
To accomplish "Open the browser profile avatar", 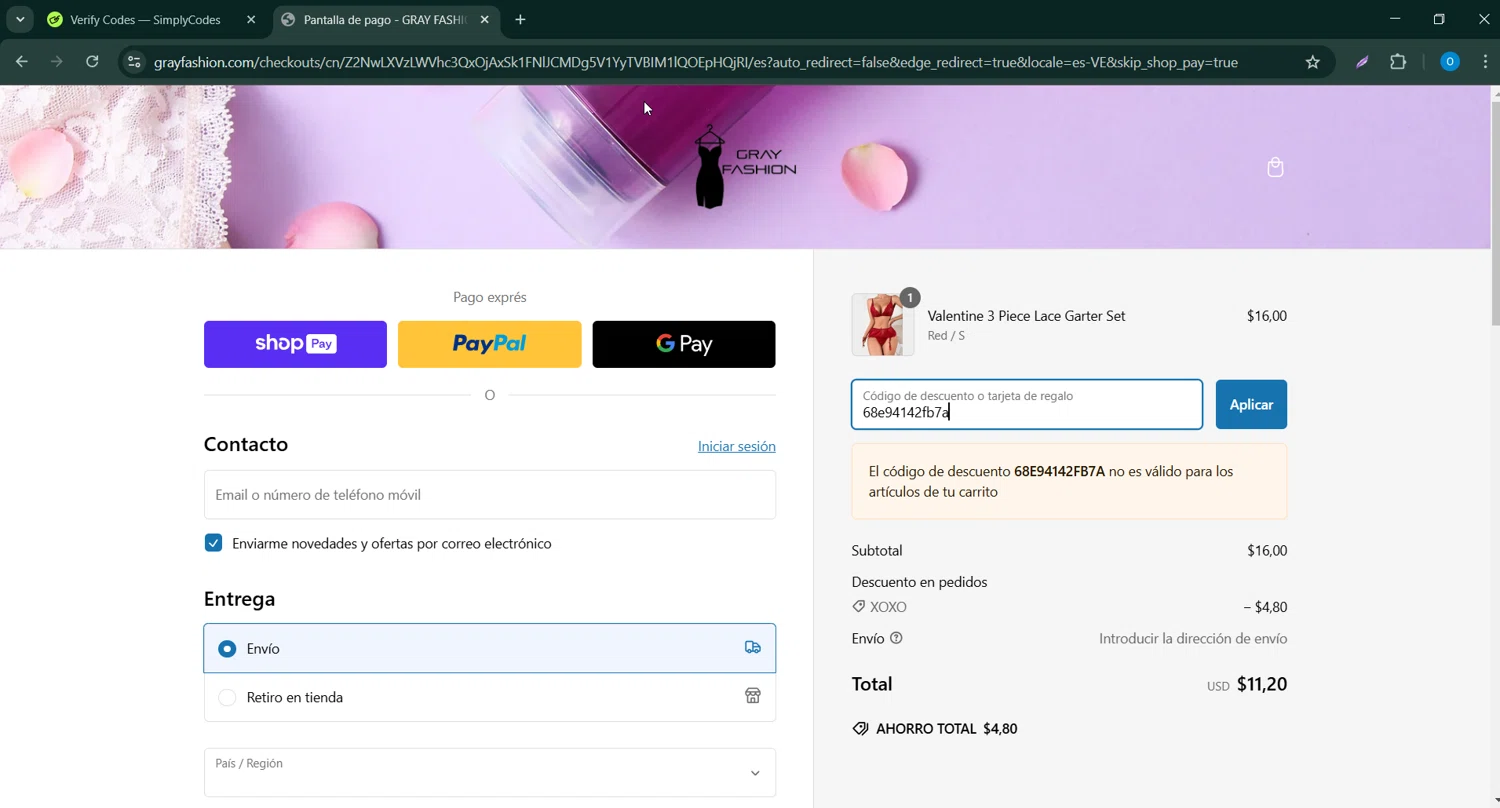I will point(1449,62).
